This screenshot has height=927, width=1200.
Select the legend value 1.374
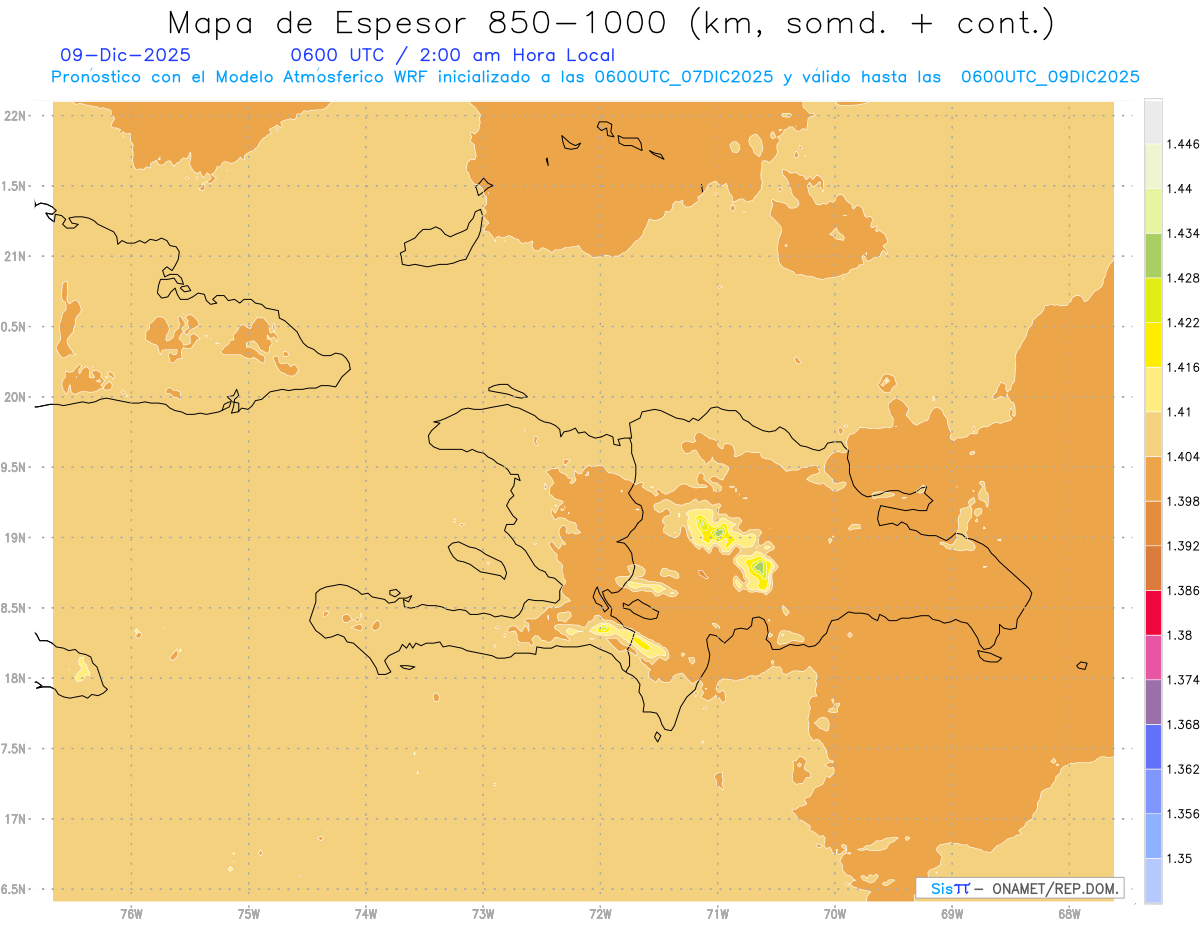pos(1182,680)
